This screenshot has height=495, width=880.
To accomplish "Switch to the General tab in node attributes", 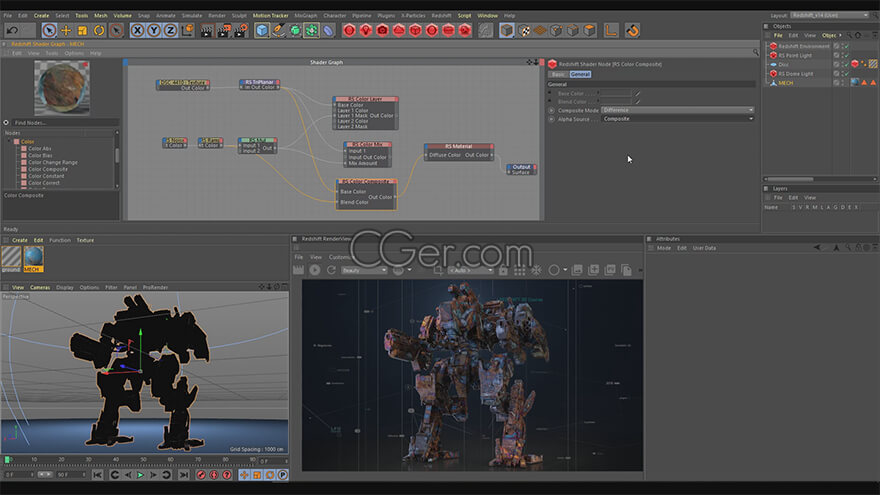I will [x=580, y=74].
